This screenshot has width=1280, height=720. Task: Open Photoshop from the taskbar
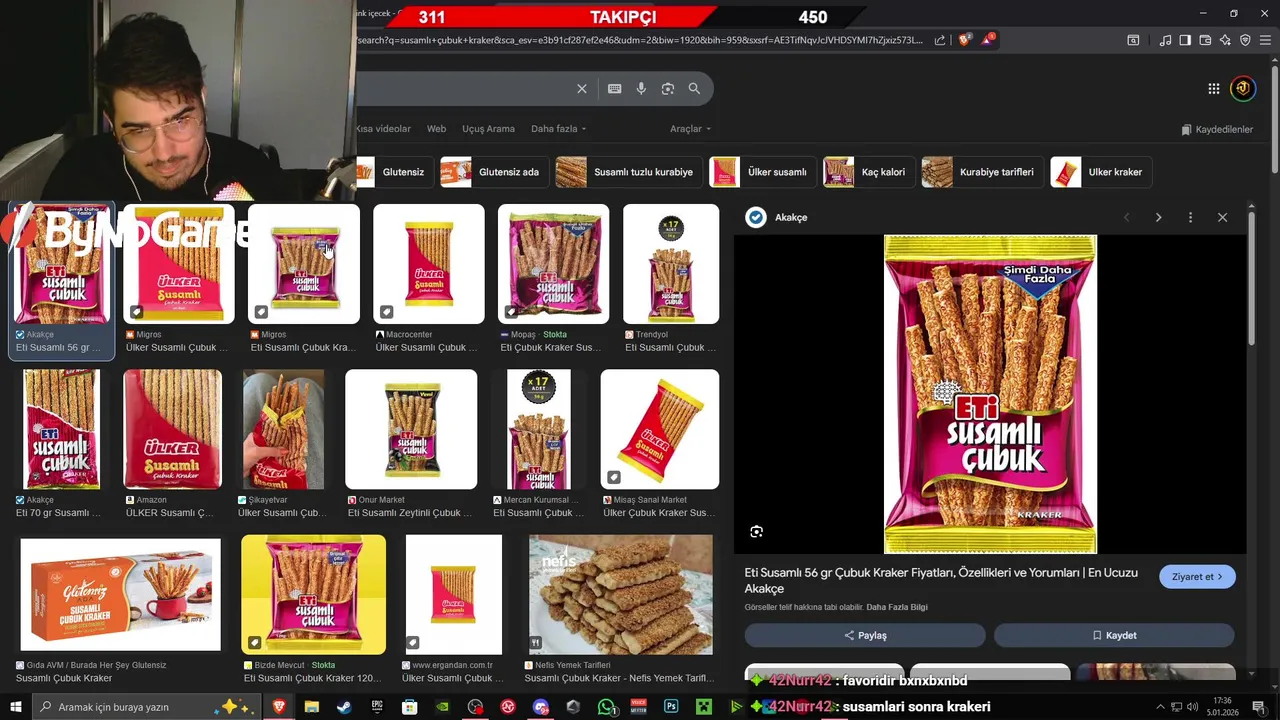click(671, 707)
